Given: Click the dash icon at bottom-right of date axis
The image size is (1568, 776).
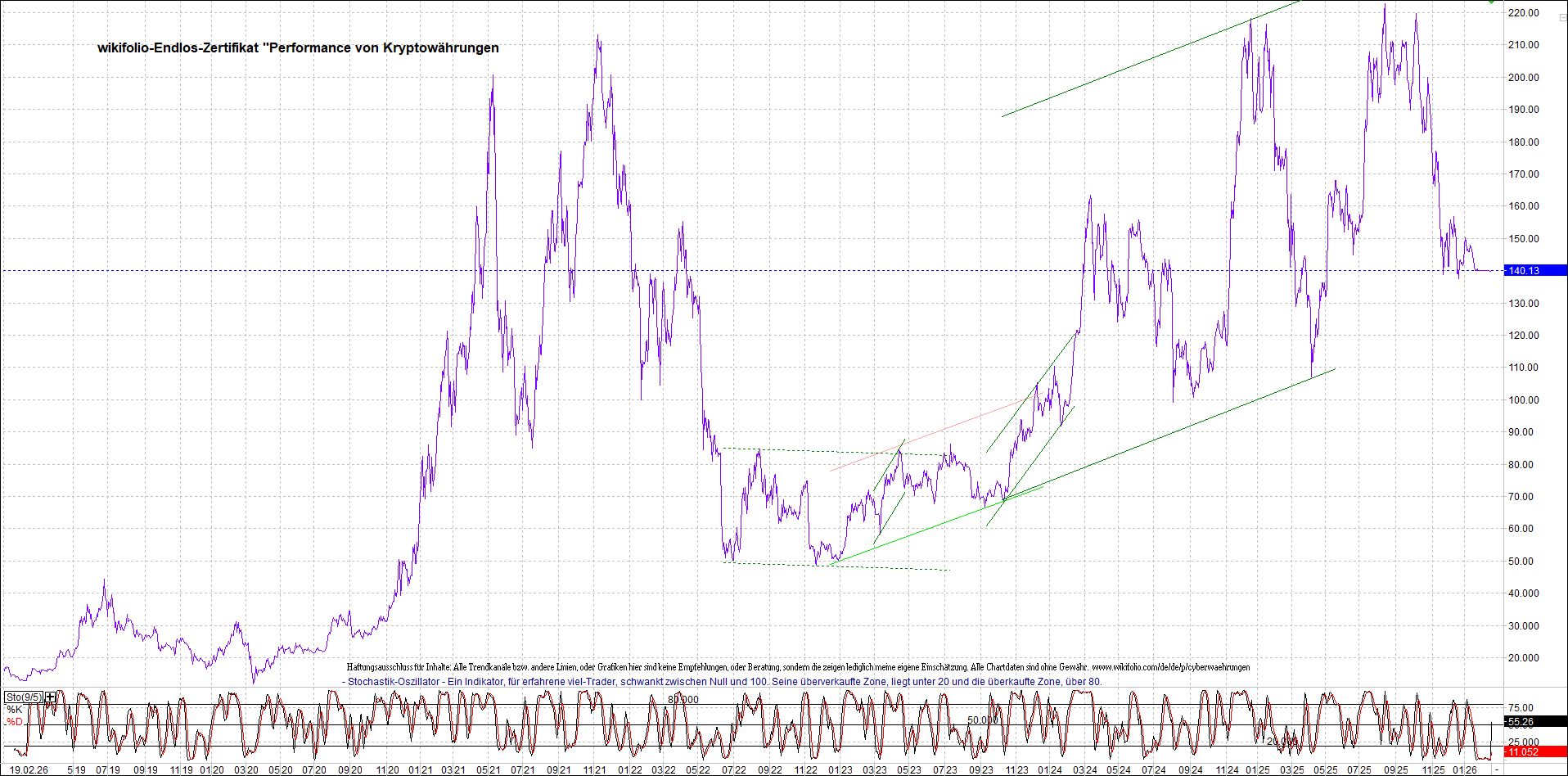Looking at the screenshot, I should (1497, 770).
